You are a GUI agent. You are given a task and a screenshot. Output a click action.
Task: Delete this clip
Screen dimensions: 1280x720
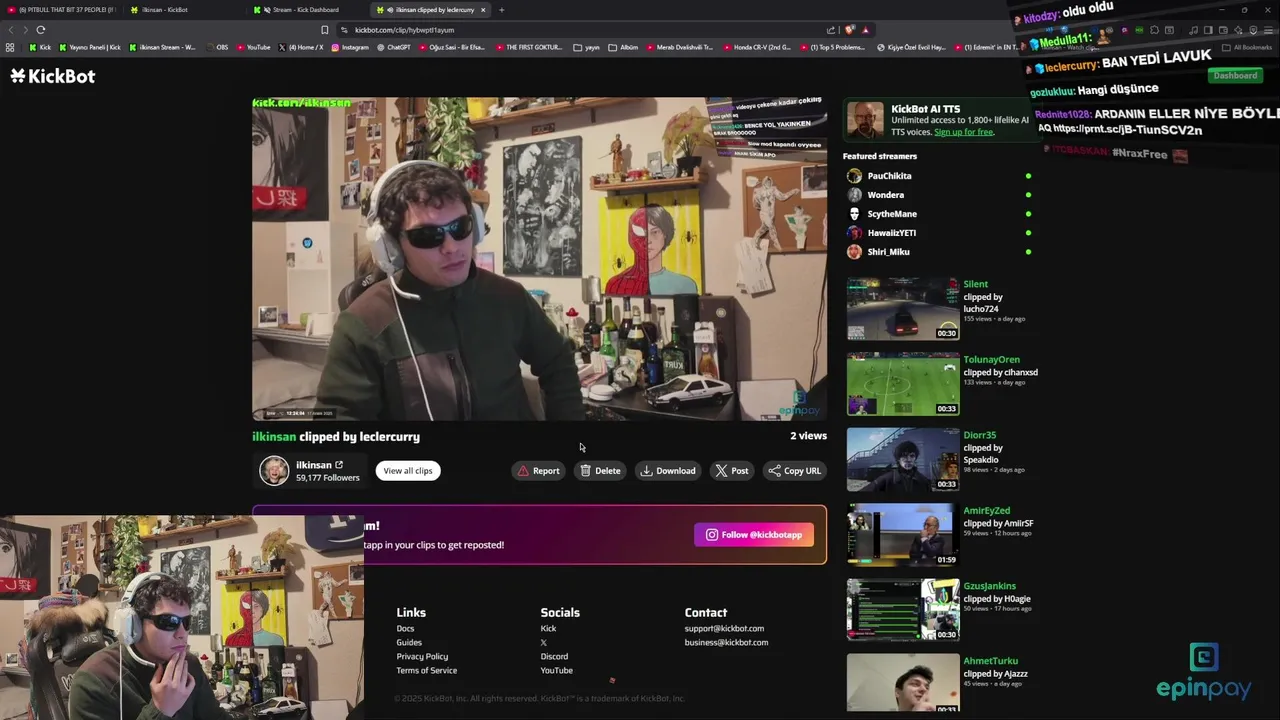pyautogui.click(x=600, y=471)
